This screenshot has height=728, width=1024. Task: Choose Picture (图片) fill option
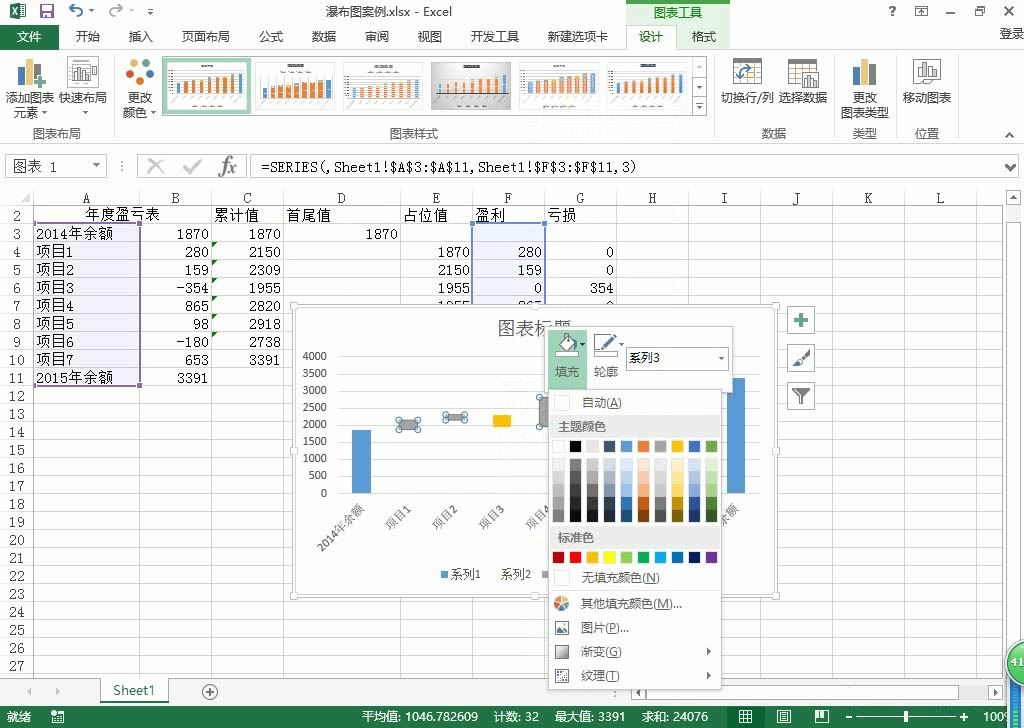pyautogui.click(x=634, y=628)
